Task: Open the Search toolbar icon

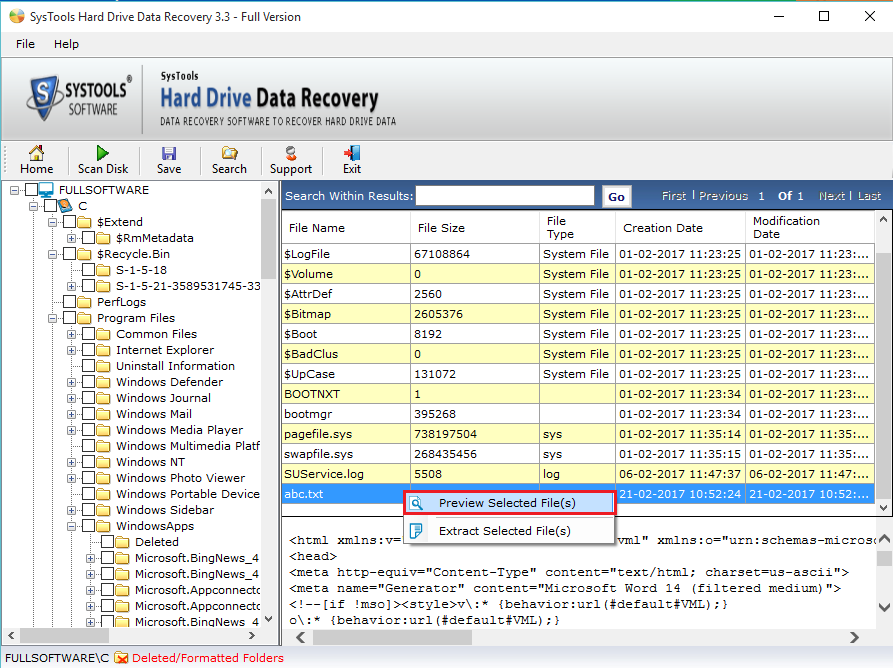Action: [x=230, y=153]
